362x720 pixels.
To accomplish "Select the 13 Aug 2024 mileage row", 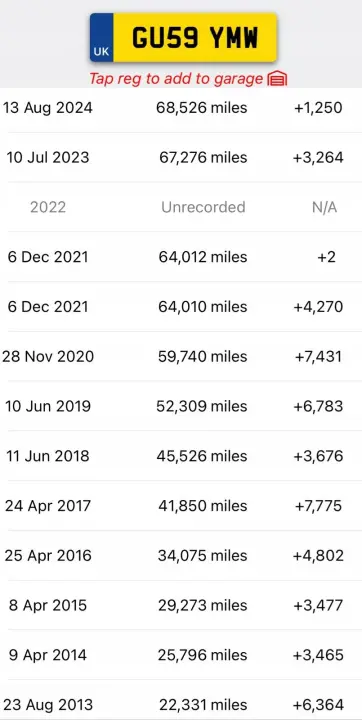I will click(181, 108).
